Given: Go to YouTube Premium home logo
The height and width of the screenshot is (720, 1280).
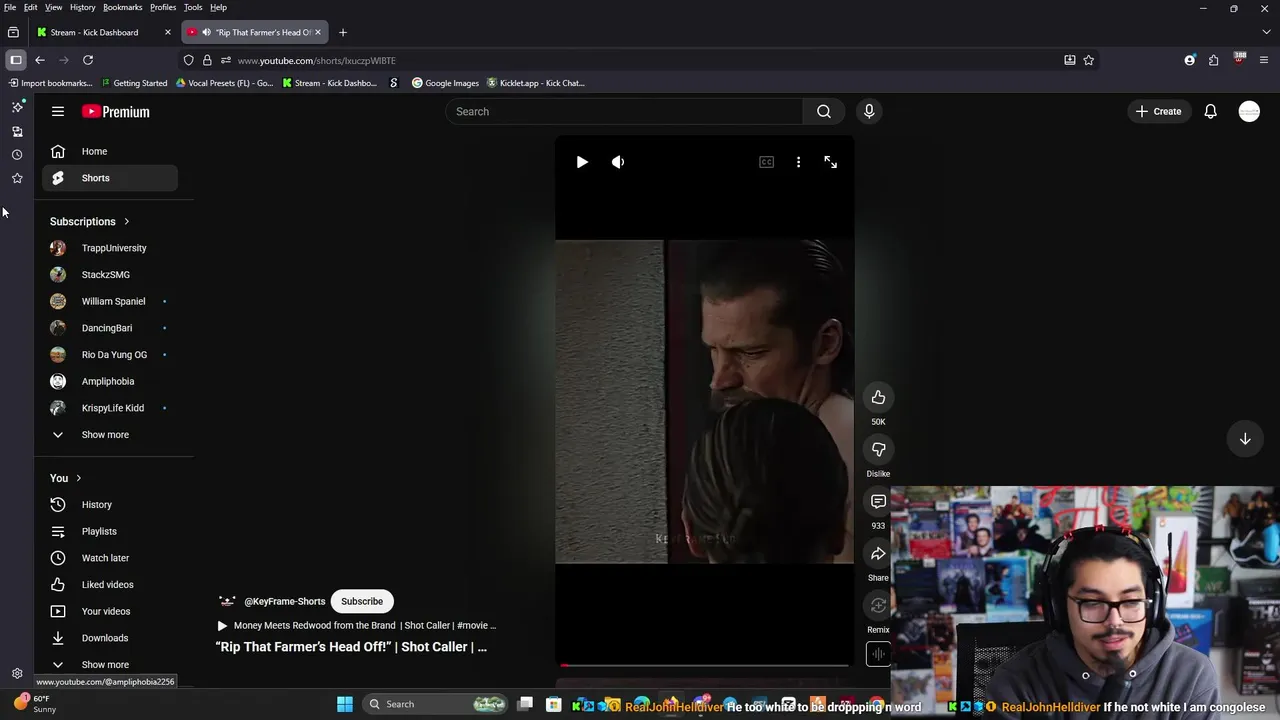Looking at the screenshot, I should pos(116,112).
